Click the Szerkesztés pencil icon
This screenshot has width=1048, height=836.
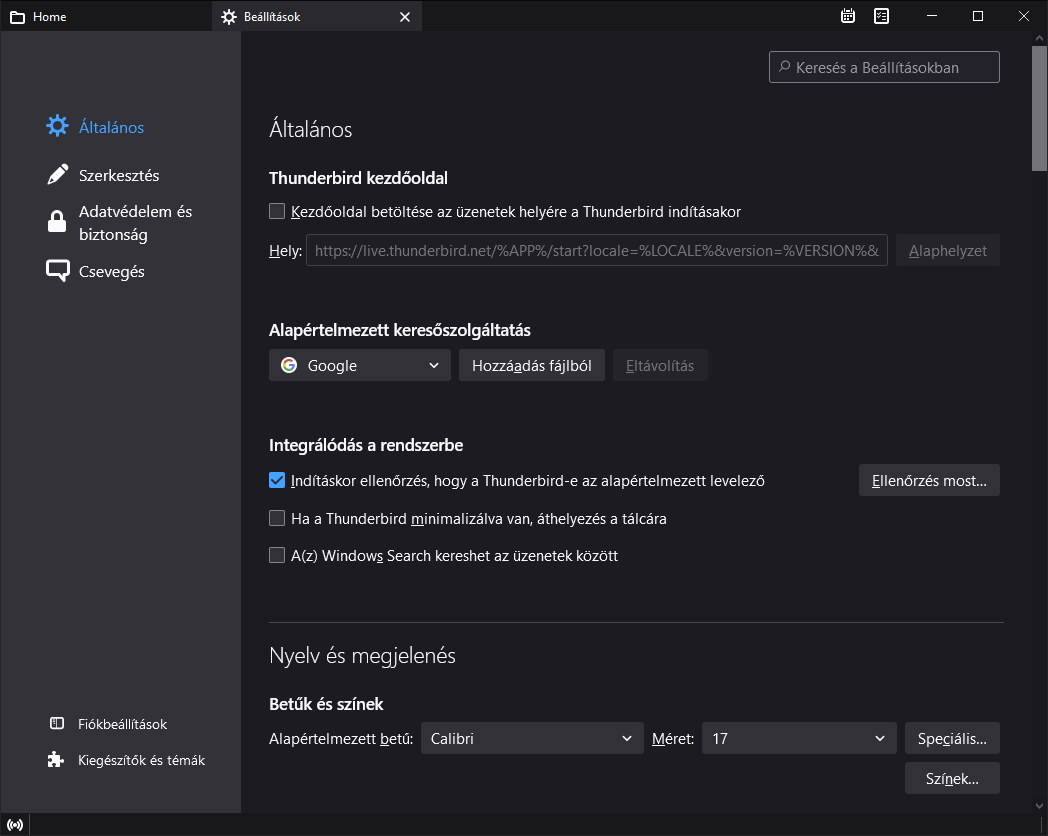pyautogui.click(x=57, y=174)
